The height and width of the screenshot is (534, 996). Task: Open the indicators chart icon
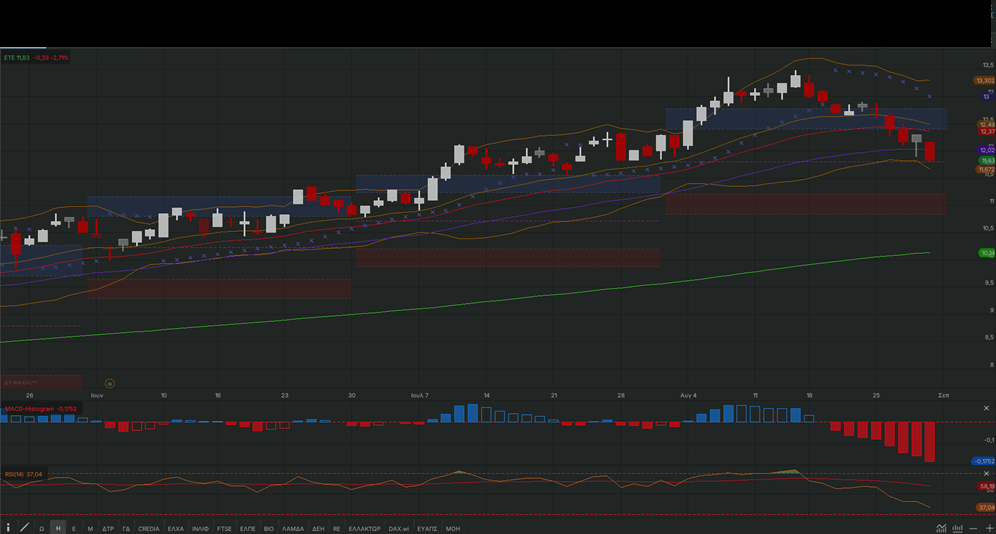click(x=941, y=528)
